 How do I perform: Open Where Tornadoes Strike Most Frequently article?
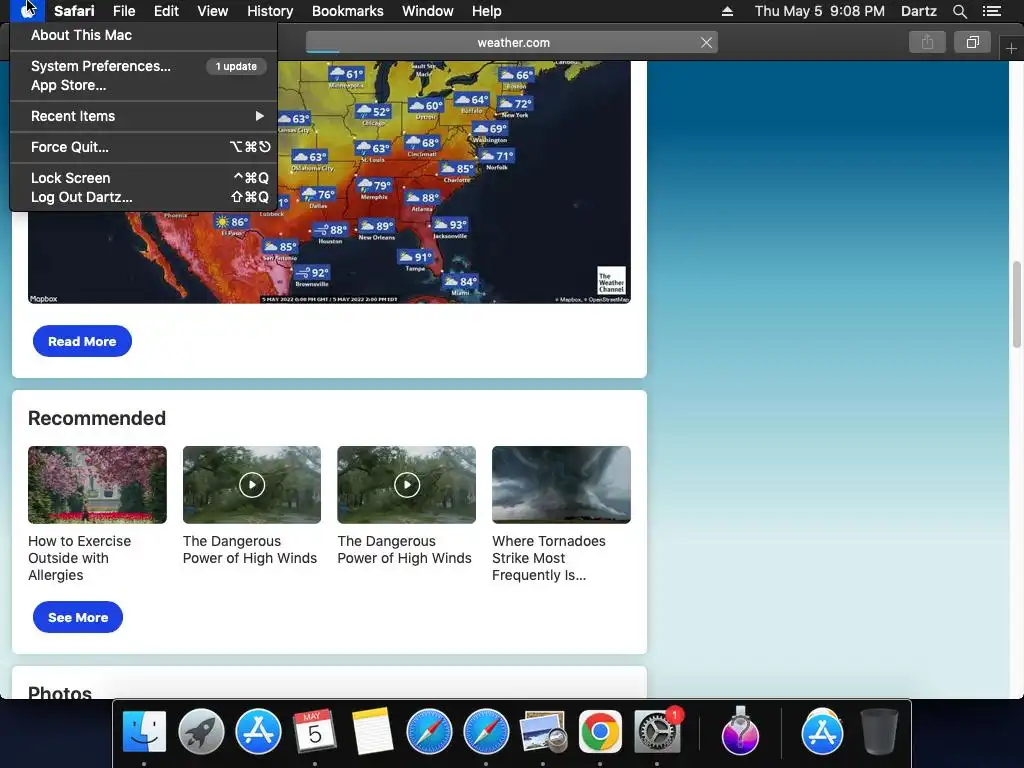[x=549, y=558]
